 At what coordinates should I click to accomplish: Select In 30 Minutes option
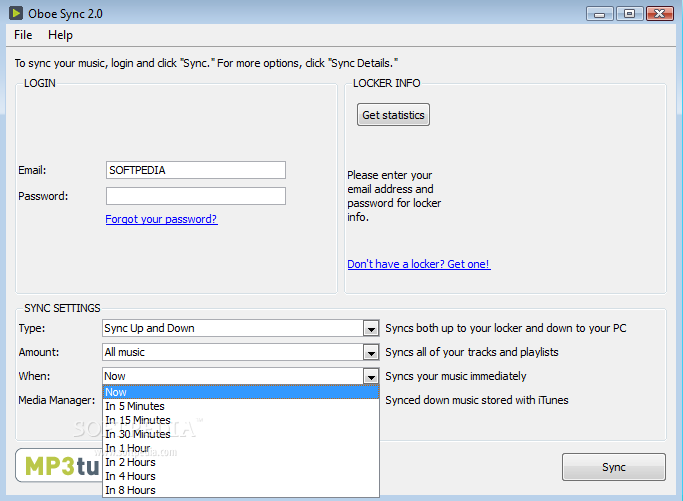(x=241, y=434)
